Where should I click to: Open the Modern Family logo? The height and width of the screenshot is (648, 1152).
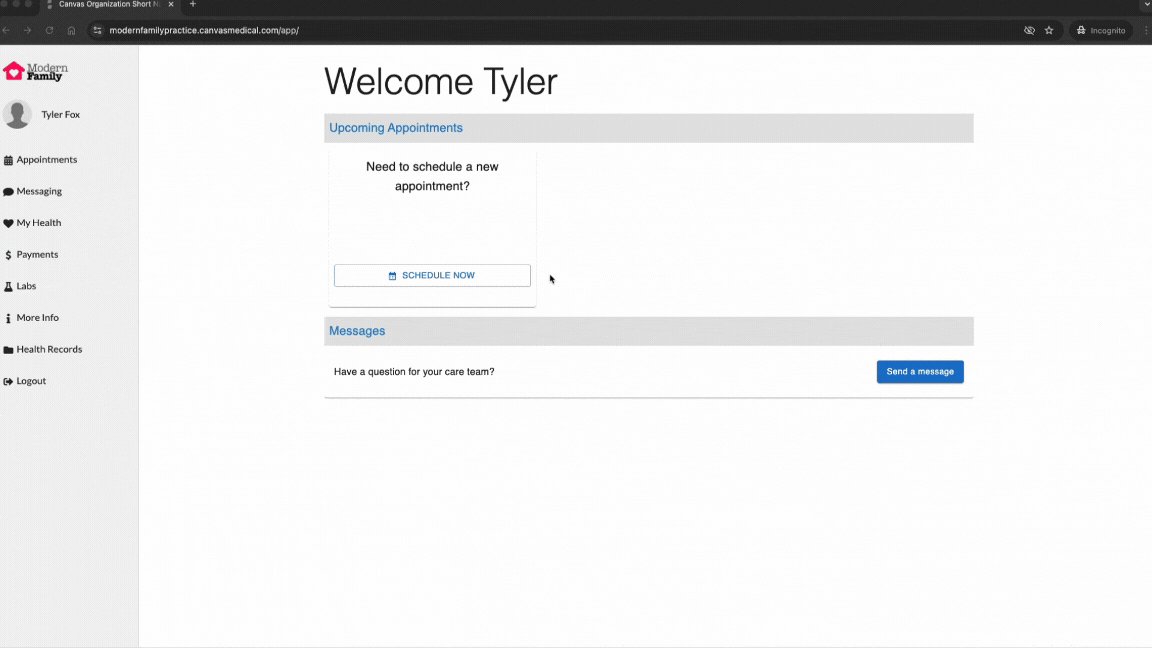pyautogui.click(x=36, y=72)
